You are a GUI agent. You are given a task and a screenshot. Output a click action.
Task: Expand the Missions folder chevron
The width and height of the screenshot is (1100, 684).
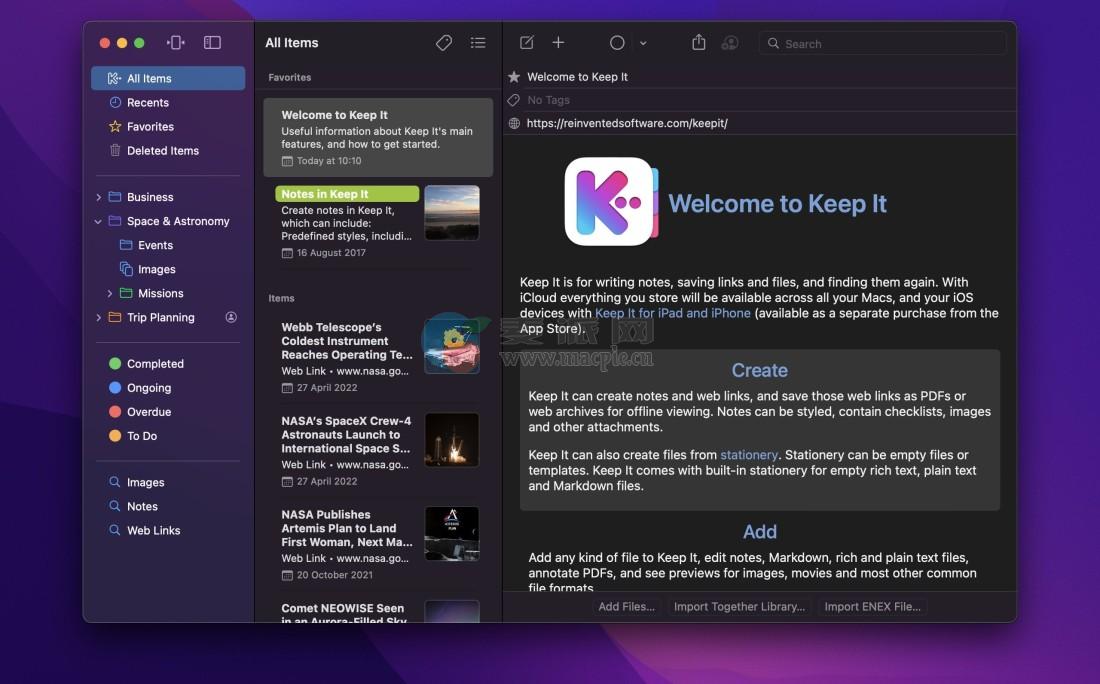click(109, 293)
